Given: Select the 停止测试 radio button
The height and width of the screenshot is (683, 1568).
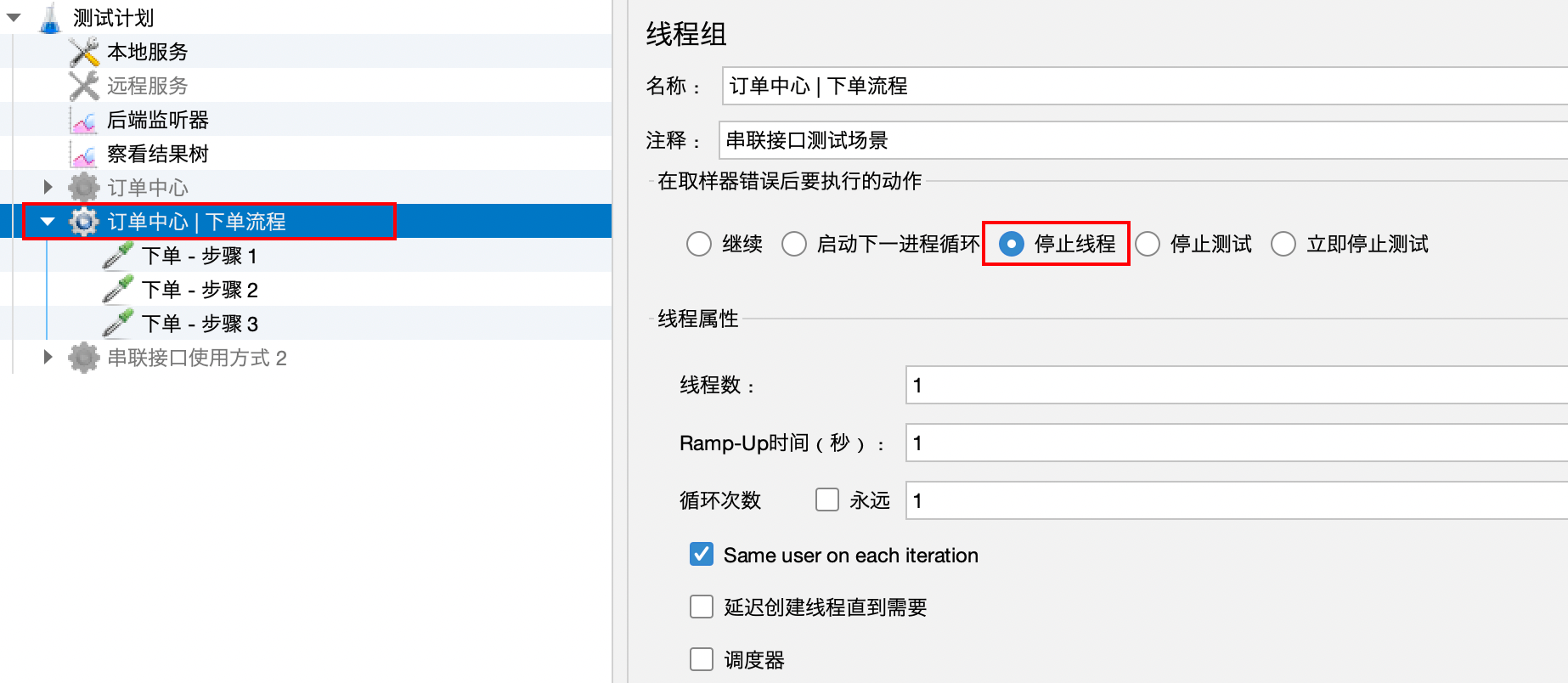Looking at the screenshot, I should (1148, 245).
